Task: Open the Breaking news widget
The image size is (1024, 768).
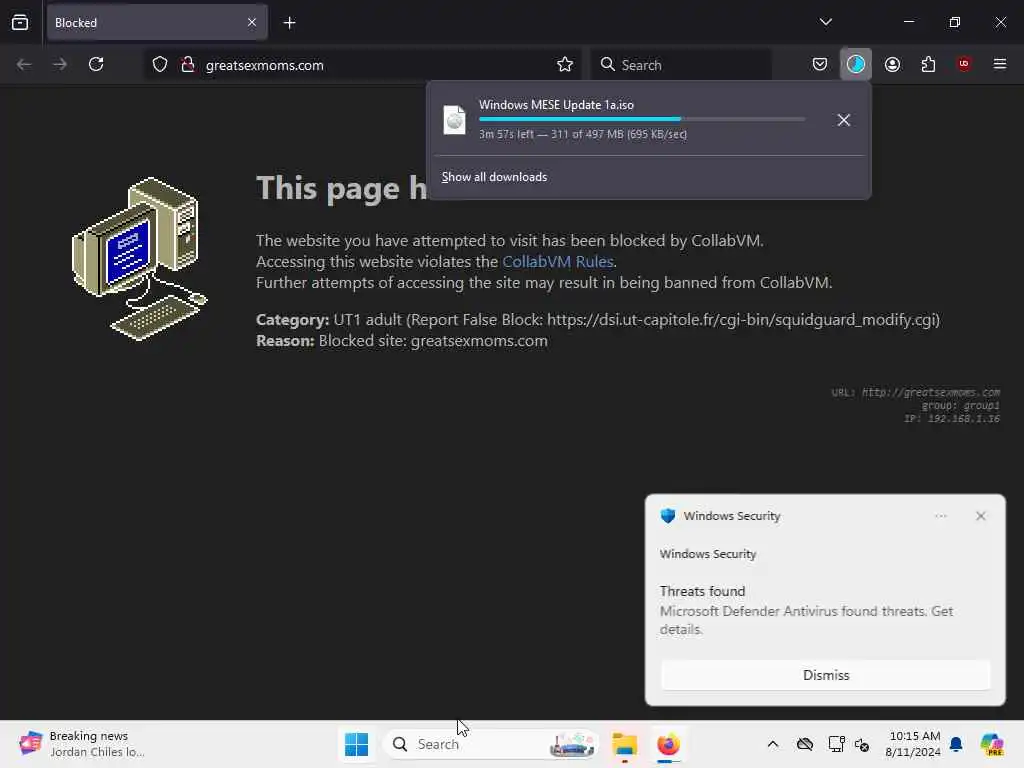Action: tap(82, 744)
